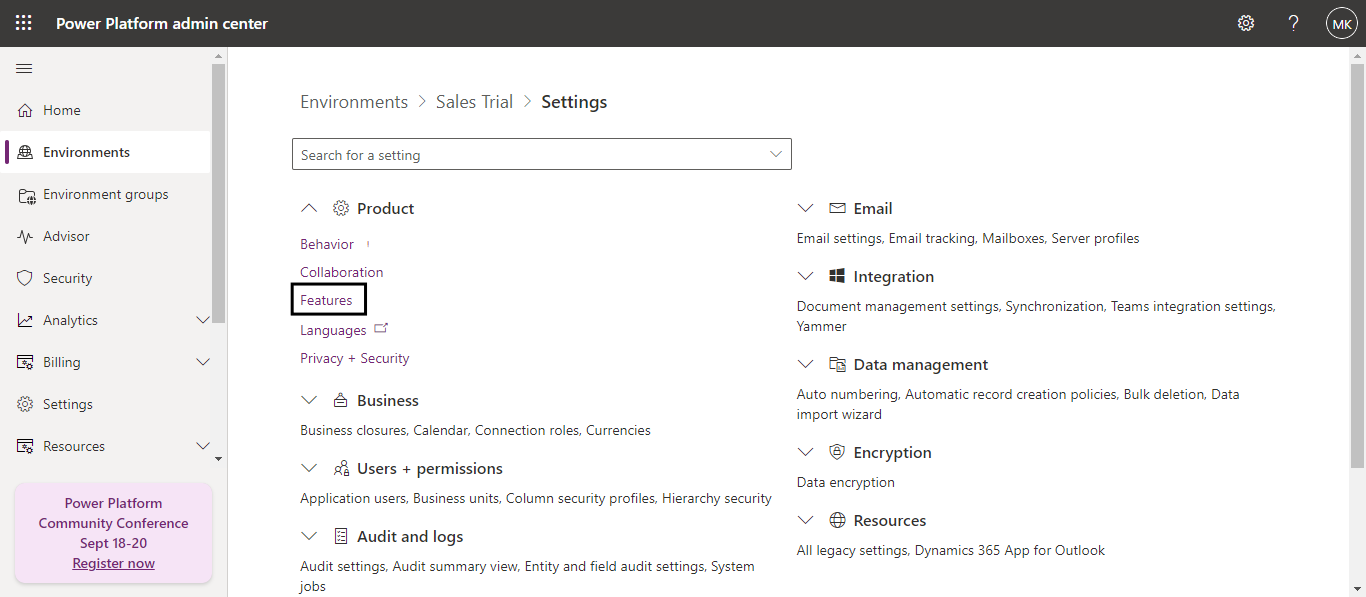Screen dimensions: 1366x597
Task: Collapse the Product settings section
Action: (309, 208)
